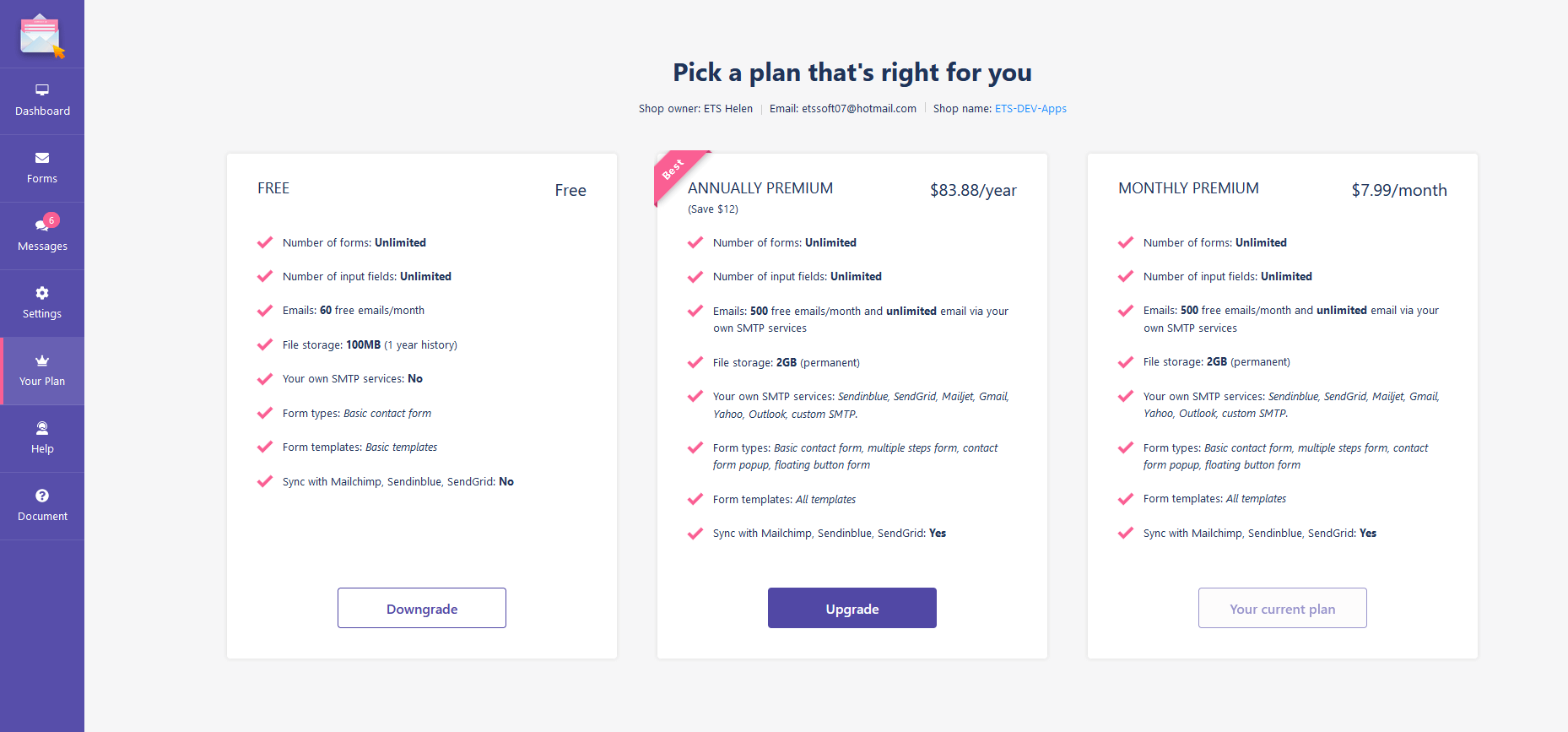Open the ETS-DEV-Apps shop link
The height and width of the screenshot is (732, 1568).
coord(1030,109)
